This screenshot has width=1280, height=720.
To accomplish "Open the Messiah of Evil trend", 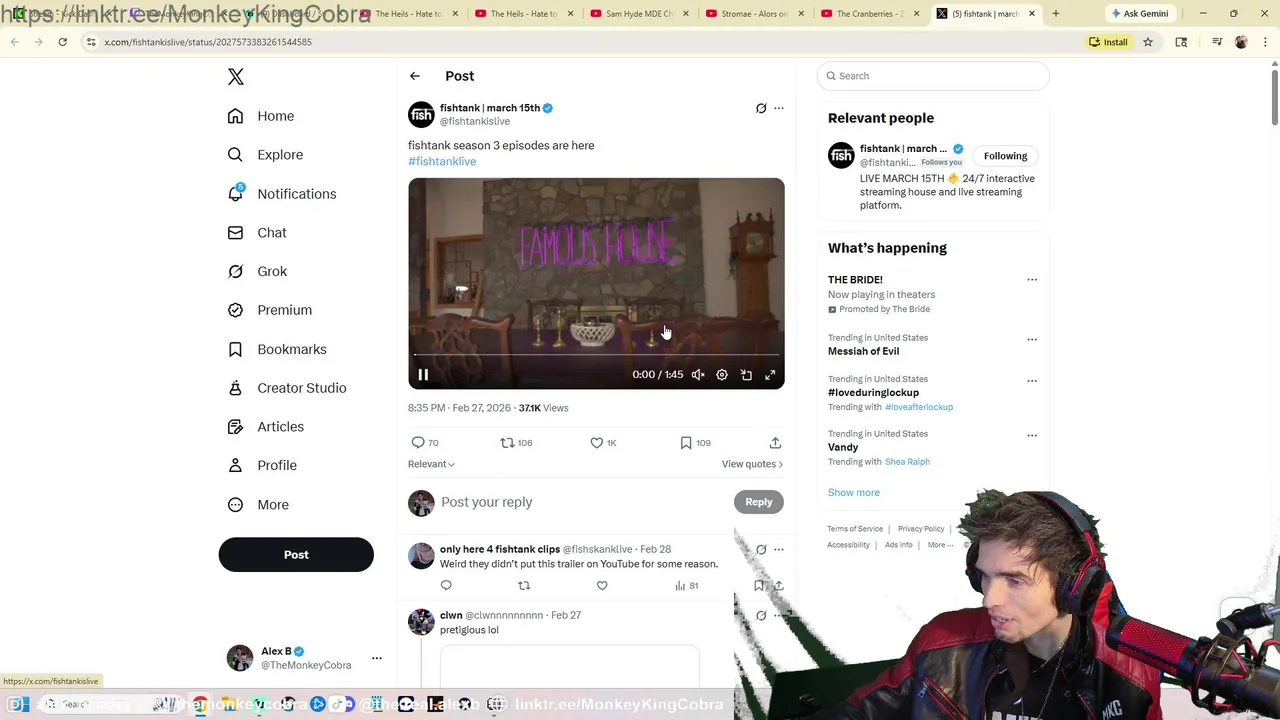I will [863, 351].
